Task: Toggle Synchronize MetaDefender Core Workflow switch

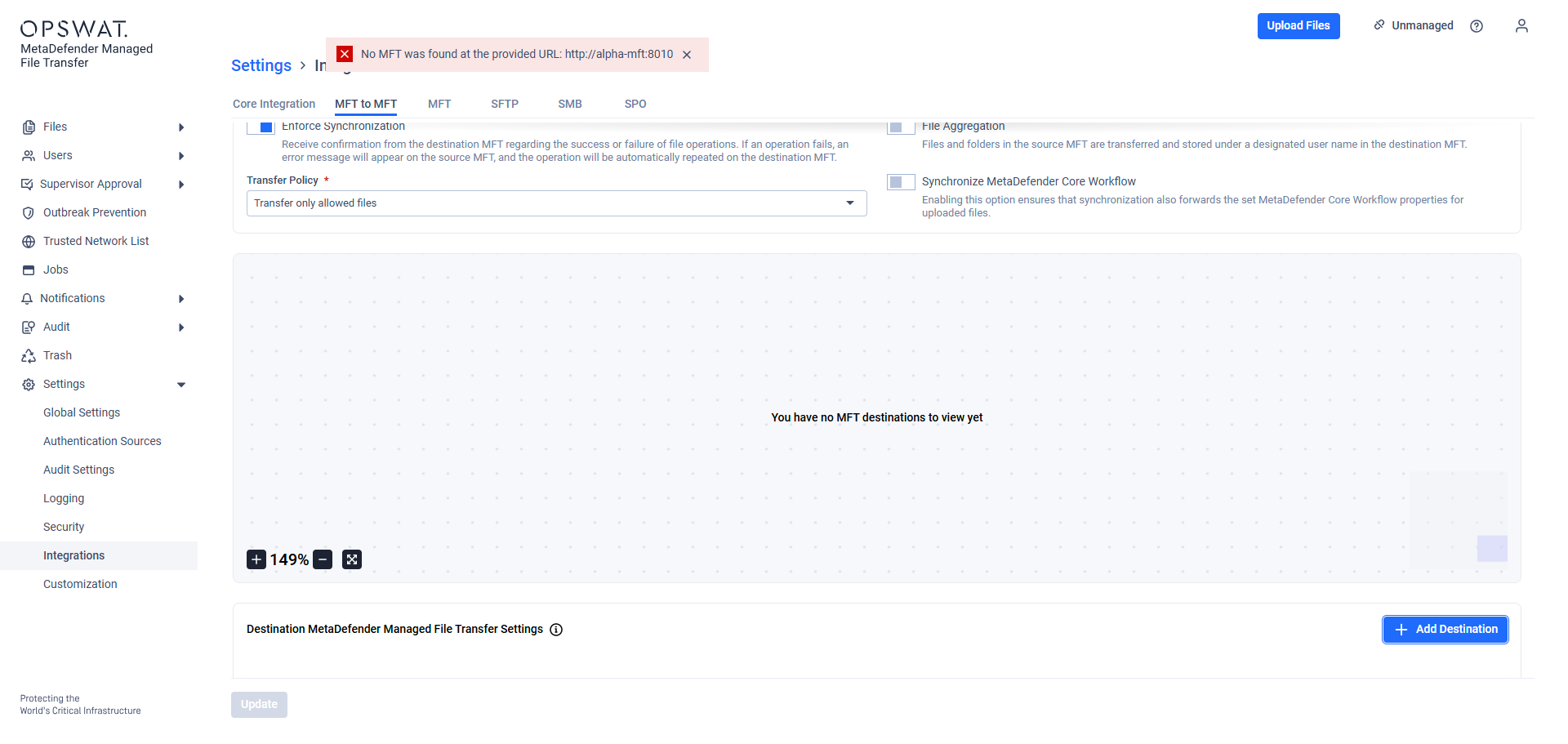Action: click(901, 182)
